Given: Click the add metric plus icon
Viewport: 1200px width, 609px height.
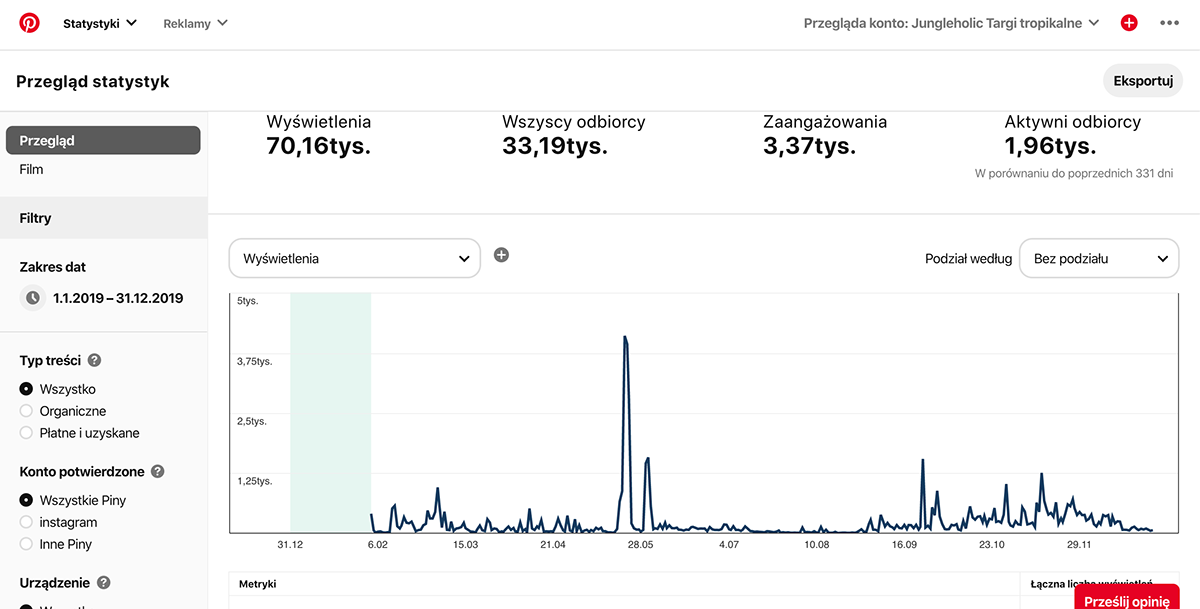Looking at the screenshot, I should (501, 255).
